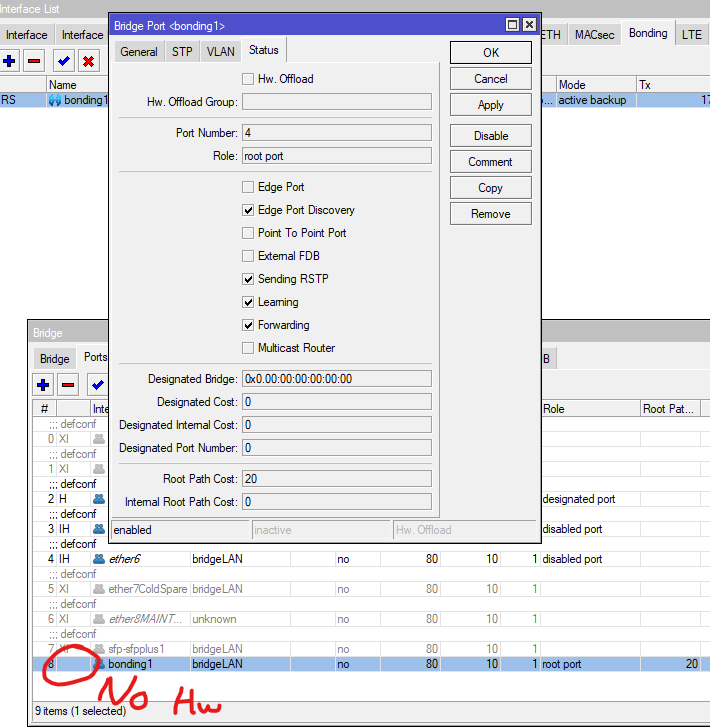Click the Role column header in Bridge window
The height and width of the screenshot is (728, 710).
tap(591, 409)
